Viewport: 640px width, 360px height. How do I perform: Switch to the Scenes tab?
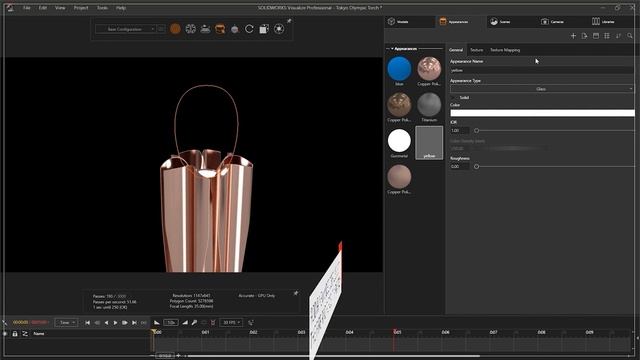(511, 22)
